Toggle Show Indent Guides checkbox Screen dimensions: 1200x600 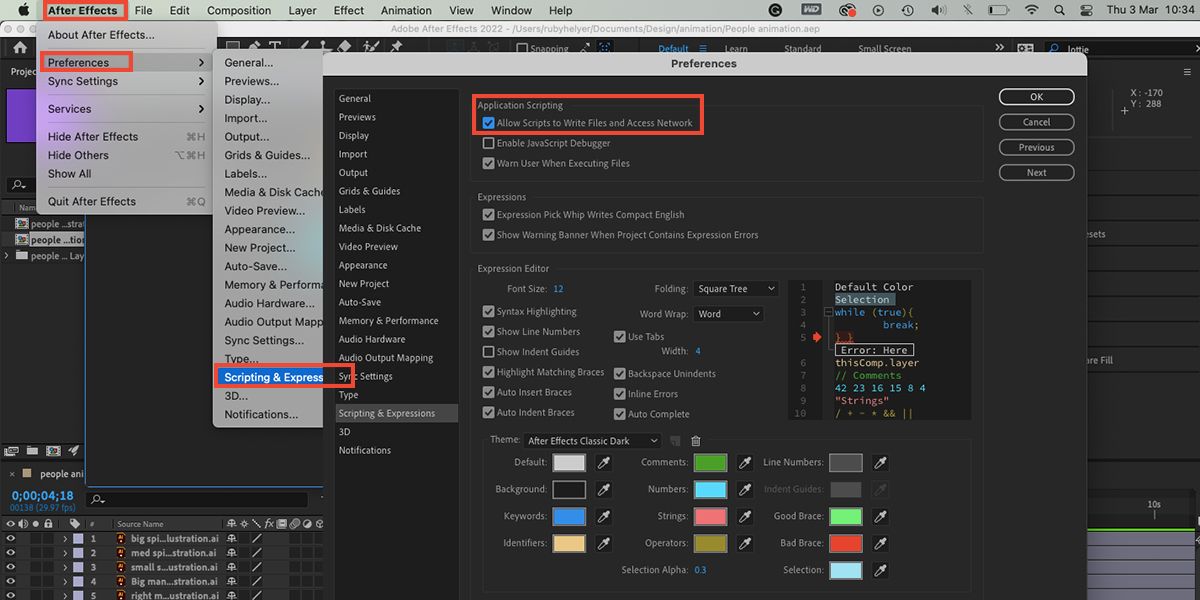pyautogui.click(x=489, y=352)
